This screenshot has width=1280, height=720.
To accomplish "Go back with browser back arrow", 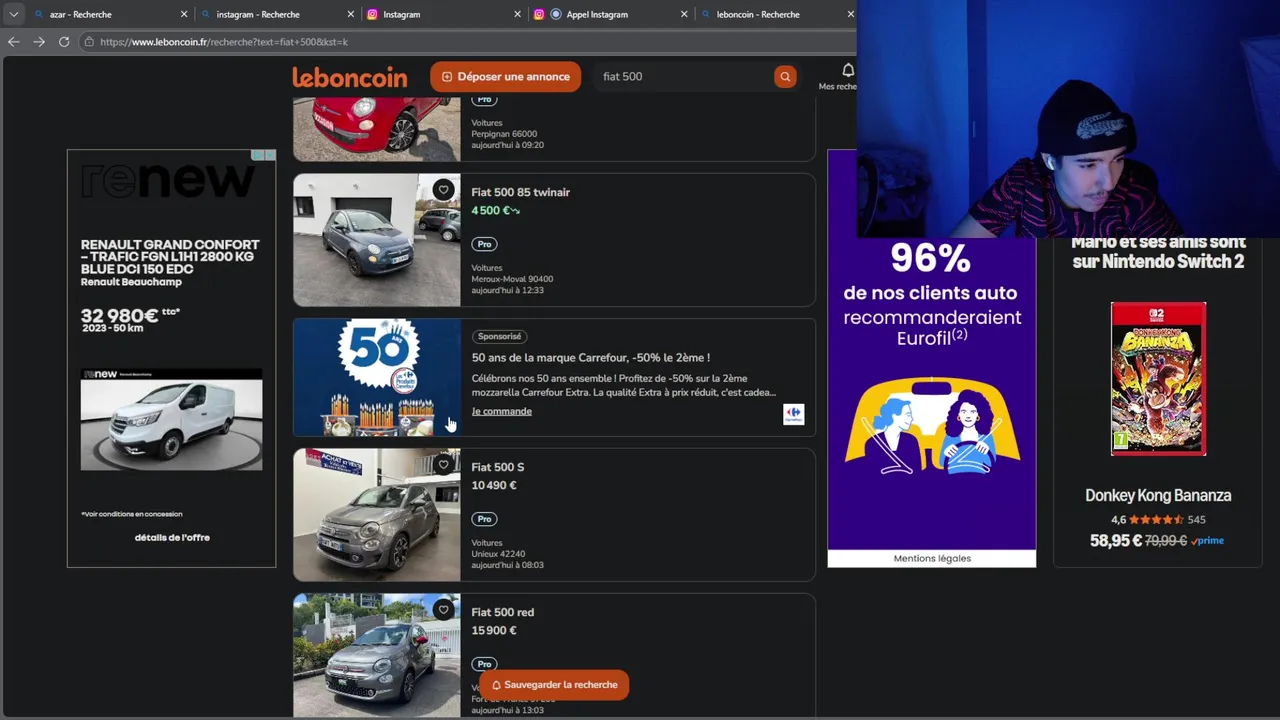I will (13, 42).
